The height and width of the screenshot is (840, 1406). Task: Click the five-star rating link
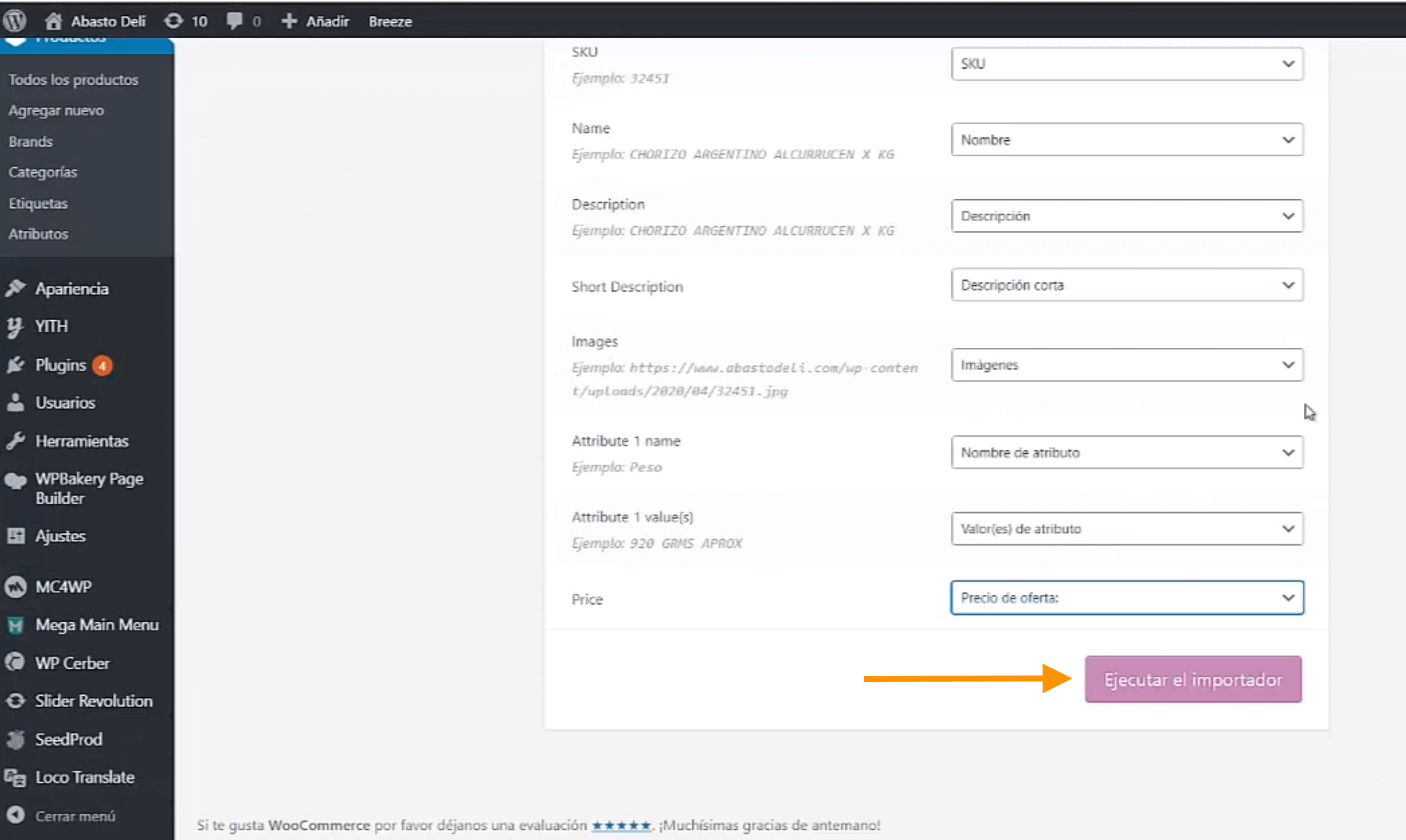[621, 826]
